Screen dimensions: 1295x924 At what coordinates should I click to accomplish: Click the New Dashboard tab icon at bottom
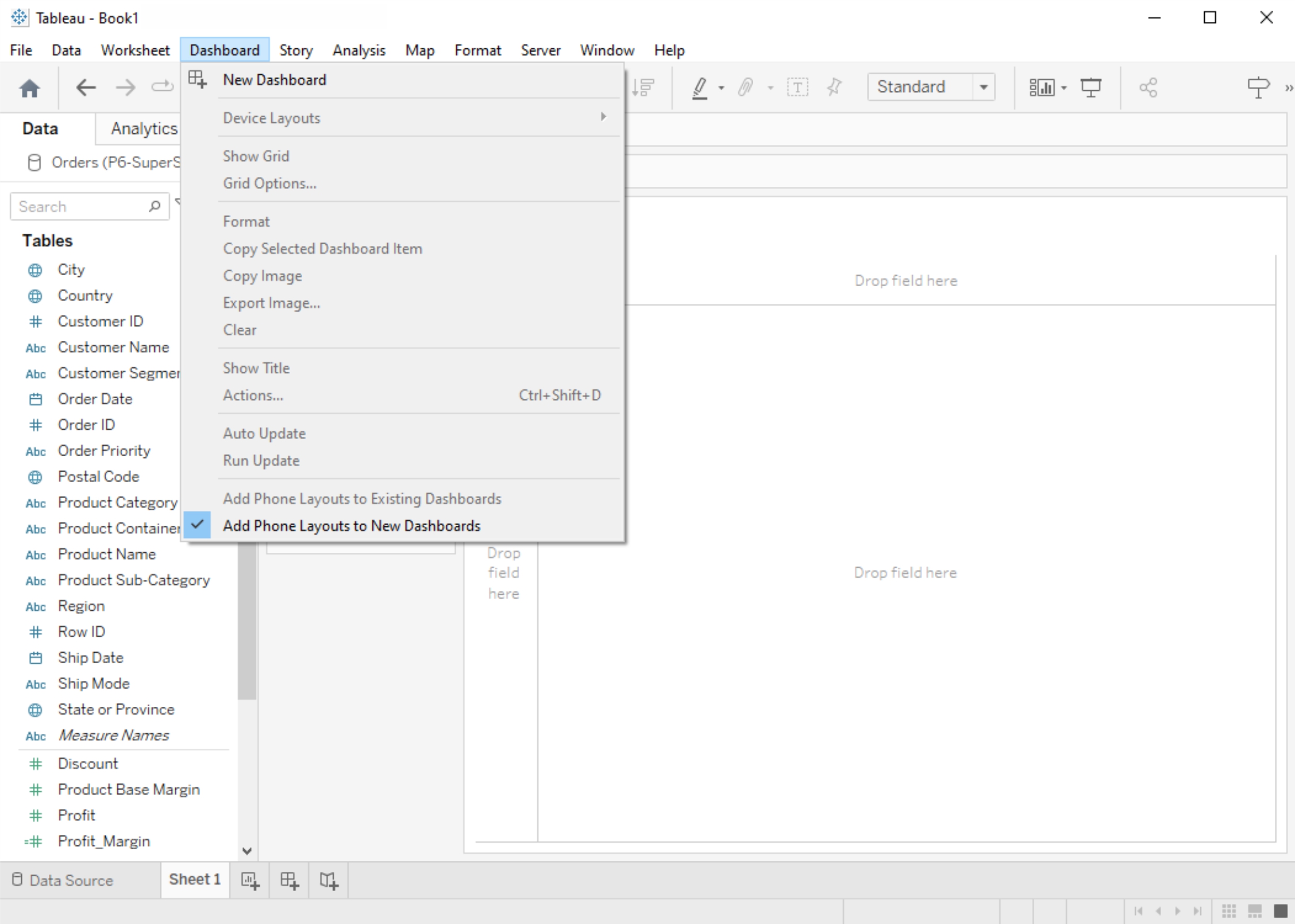coord(289,881)
